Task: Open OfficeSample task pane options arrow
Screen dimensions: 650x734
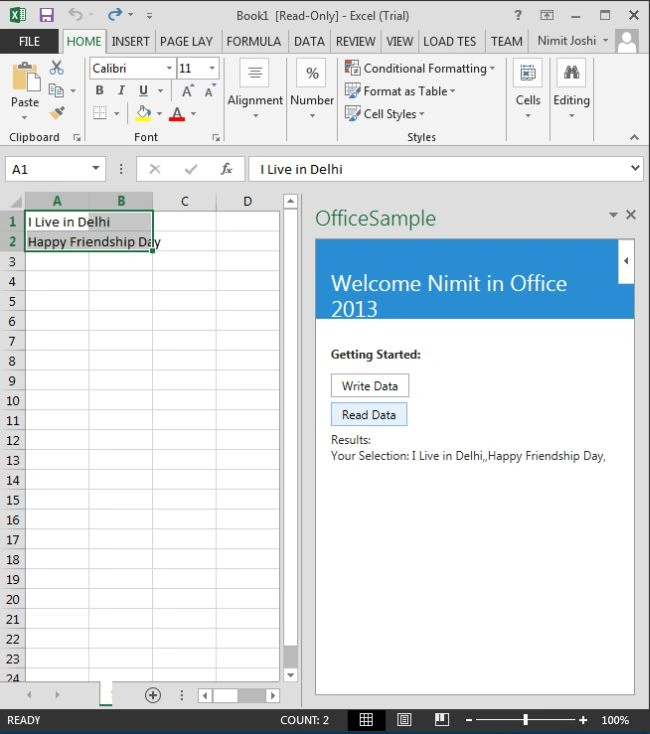Action: click(613, 215)
